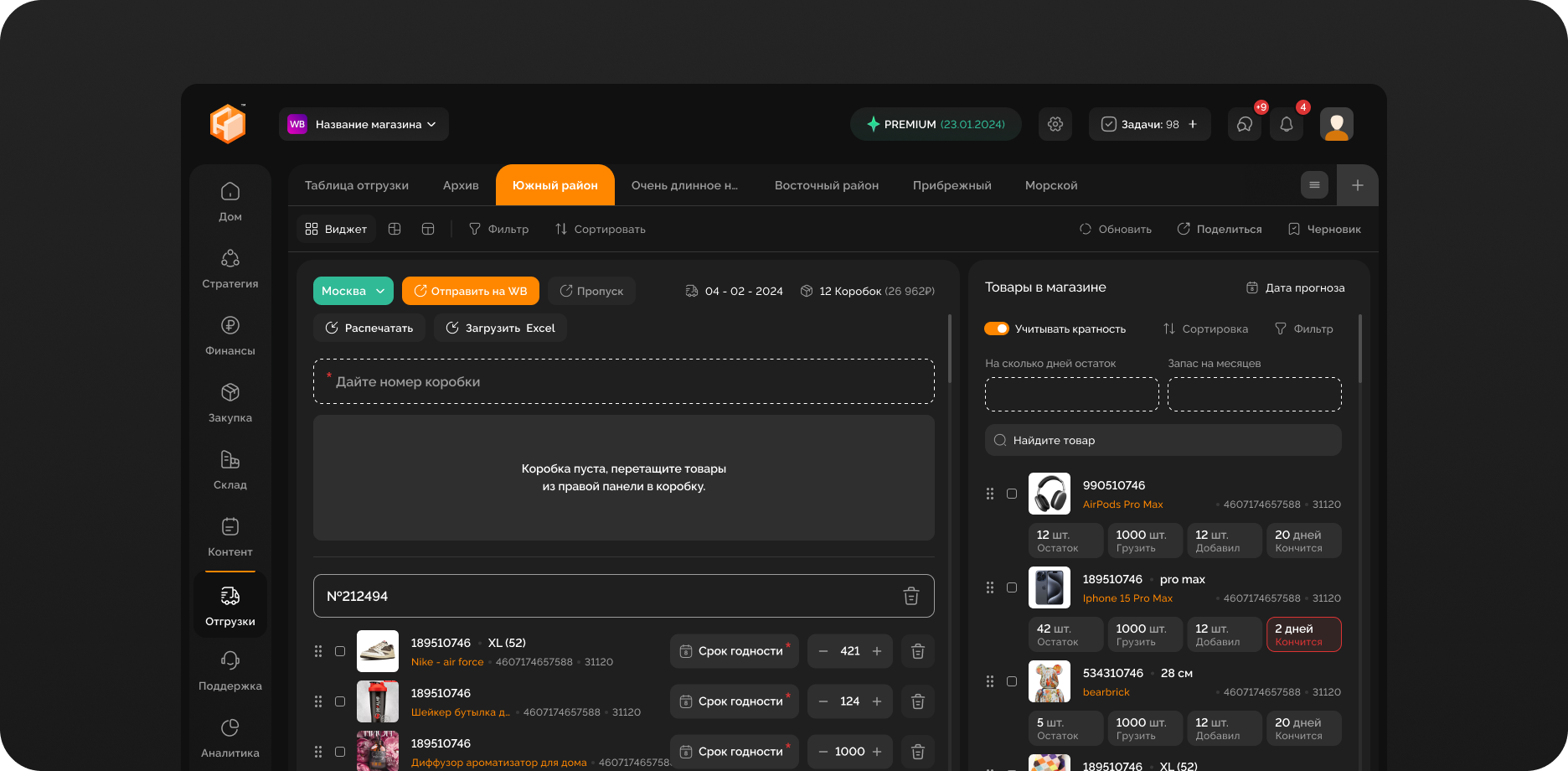1568x771 pixels.
Task: Go to Склад in sidebar
Action: [230, 469]
